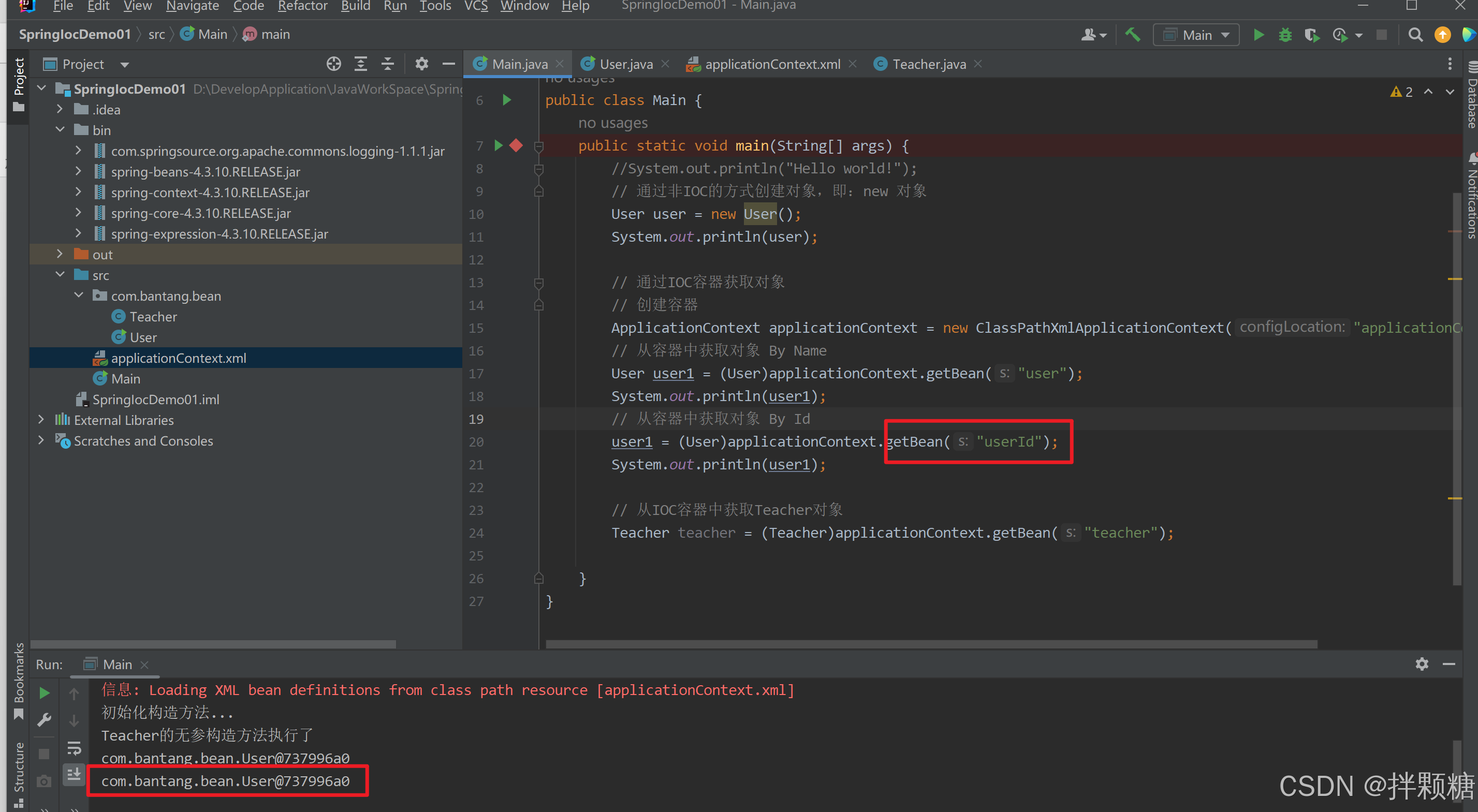This screenshot has height=812, width=1478.
Task: Collapse the bin folder
Action: point(60,130)
